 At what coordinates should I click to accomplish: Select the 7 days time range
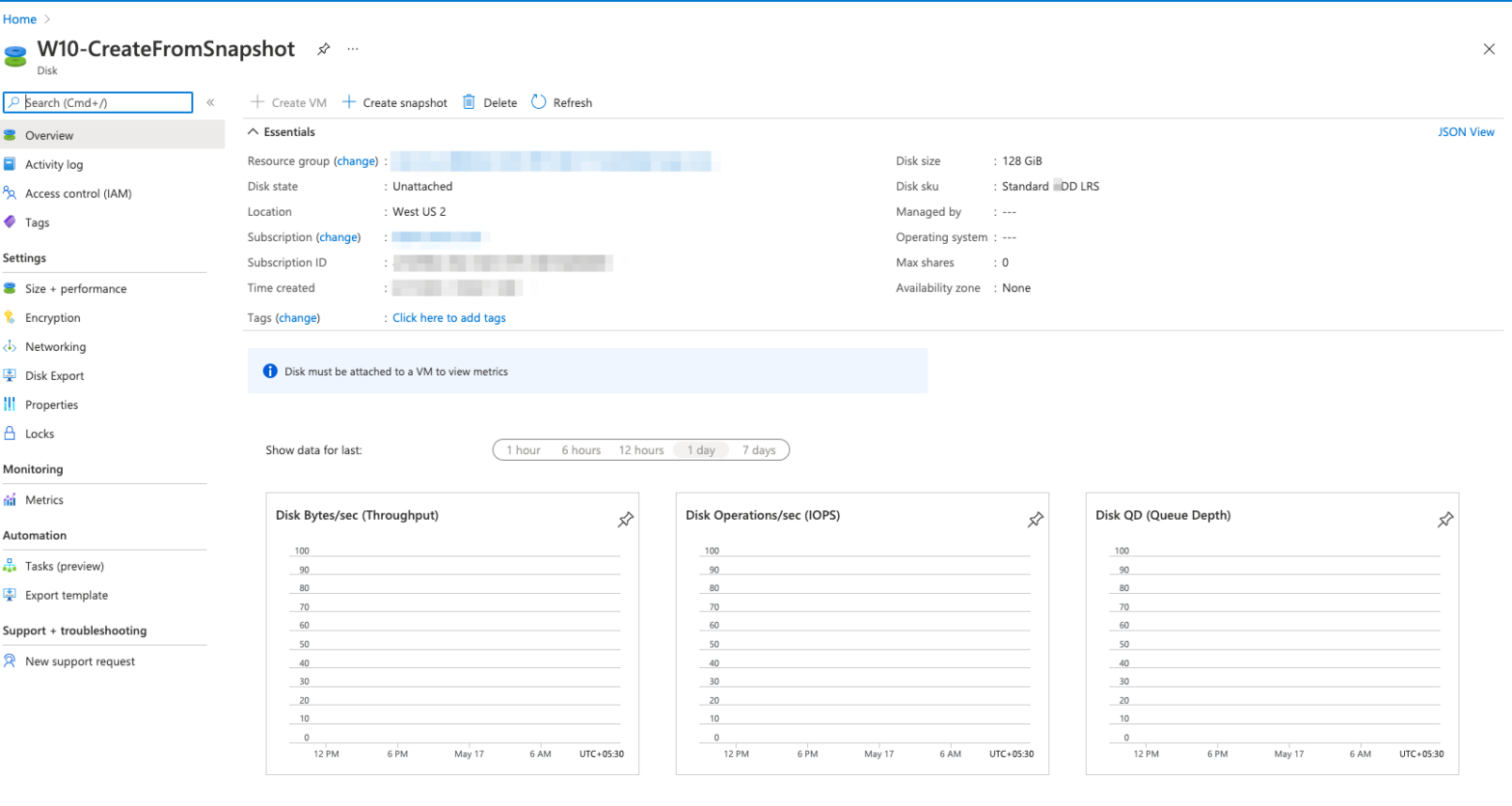(759, 450)
